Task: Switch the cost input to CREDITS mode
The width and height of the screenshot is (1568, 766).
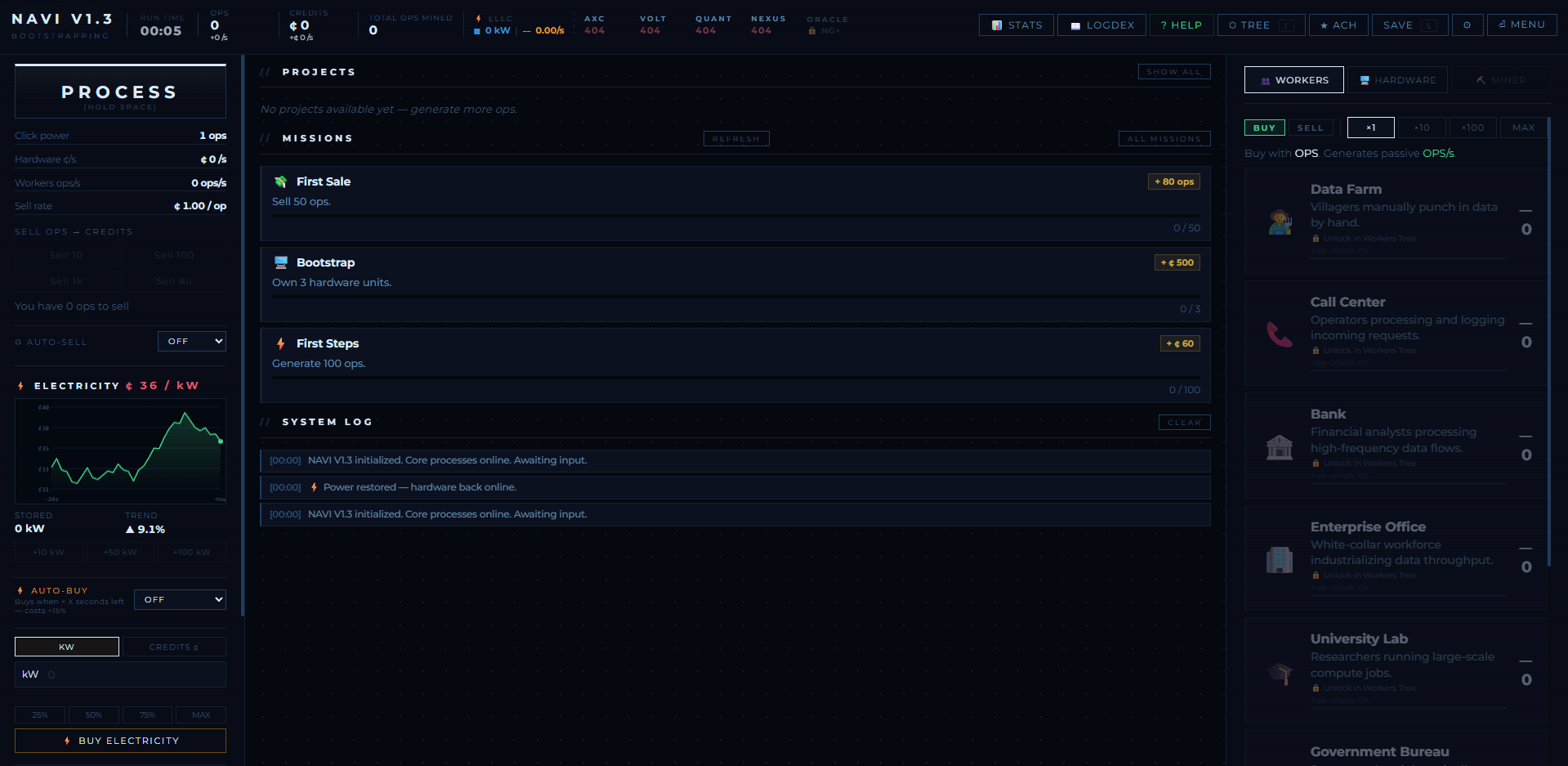Action: click(x=173, y=647)
